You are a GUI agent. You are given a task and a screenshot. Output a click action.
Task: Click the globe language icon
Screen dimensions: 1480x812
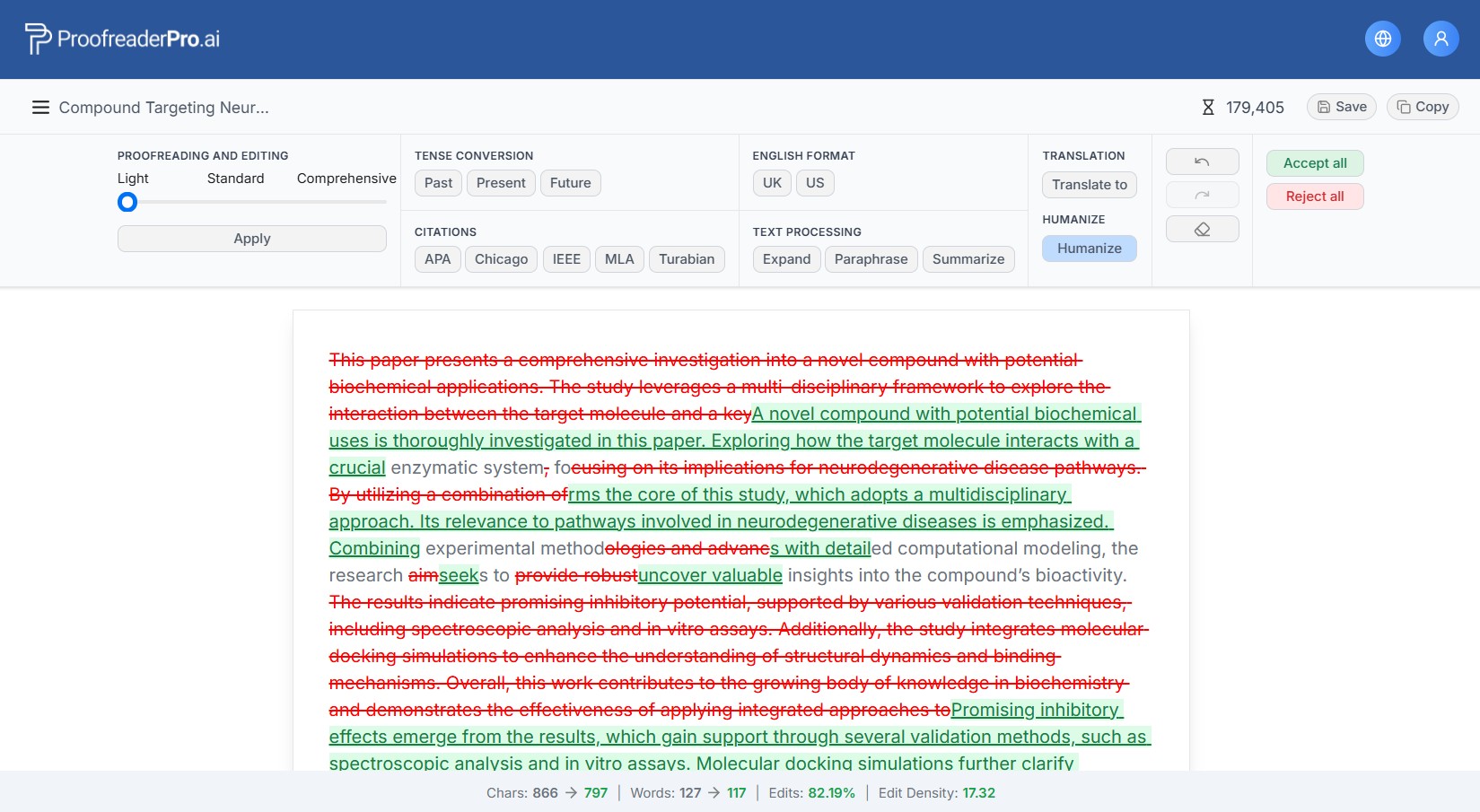click(1382, 39)
